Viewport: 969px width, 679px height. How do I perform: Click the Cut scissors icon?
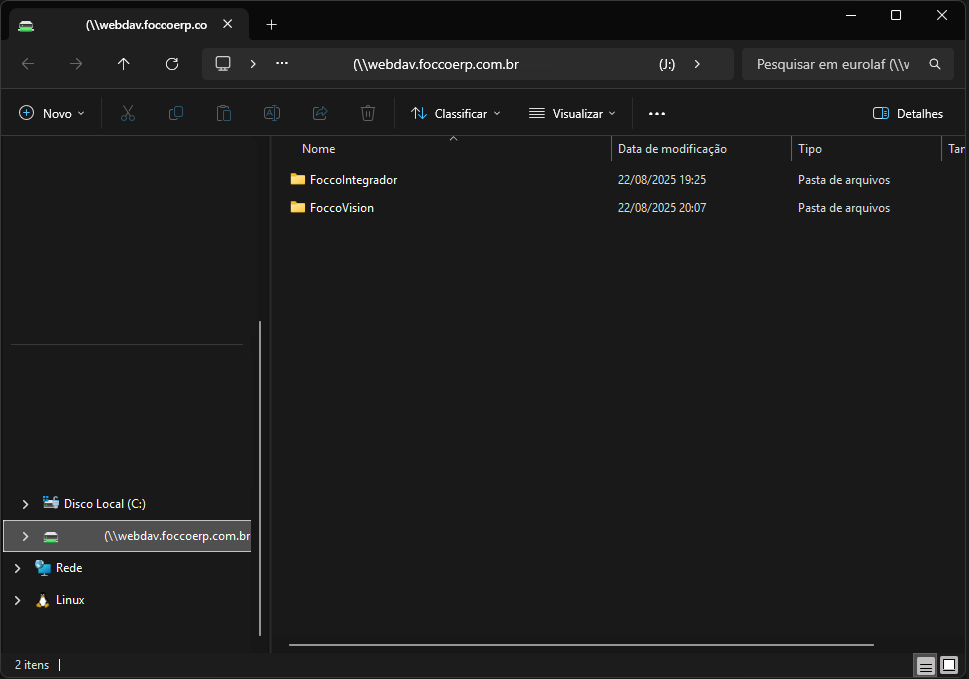point(128,114)
